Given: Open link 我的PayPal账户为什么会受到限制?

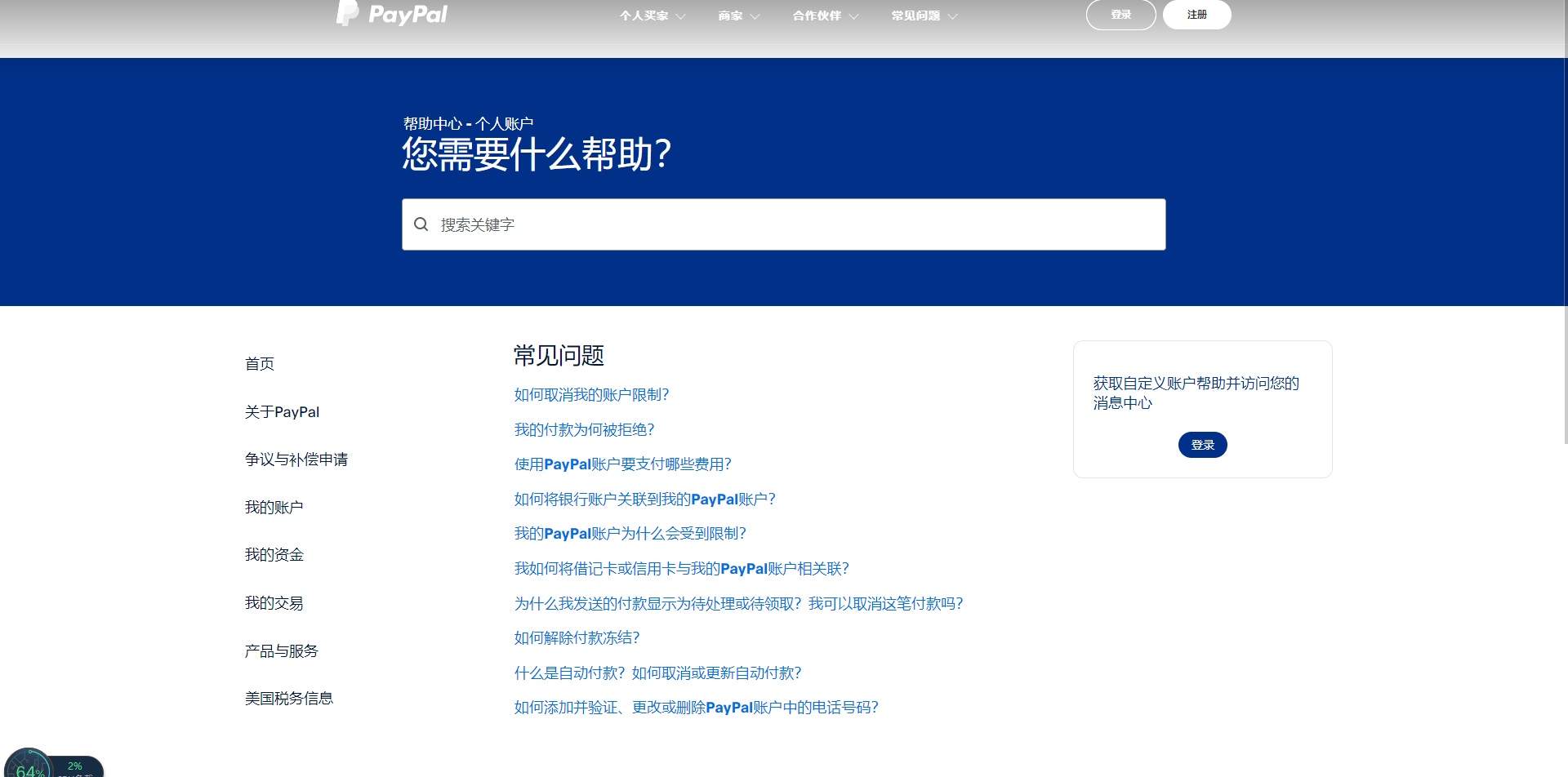Looking at the screenshot, I should point(630,534).
